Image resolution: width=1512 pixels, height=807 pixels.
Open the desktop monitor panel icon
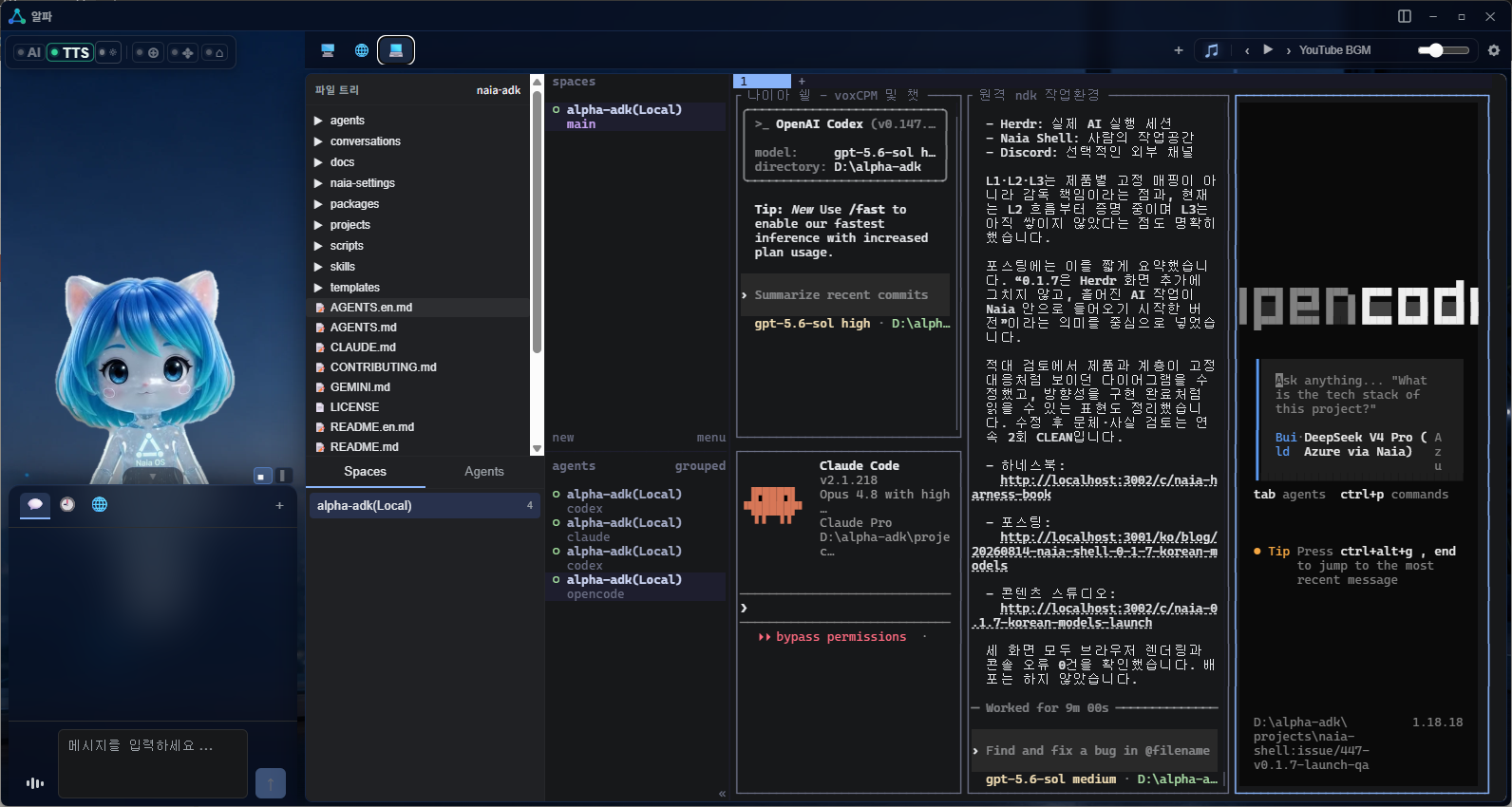tap(328, 50)
